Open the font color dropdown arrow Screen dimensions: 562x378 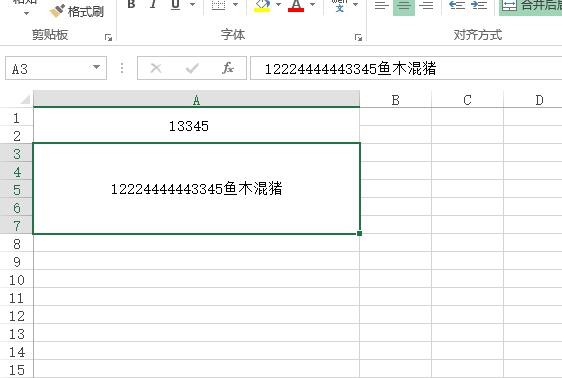[x=313, y=5]
